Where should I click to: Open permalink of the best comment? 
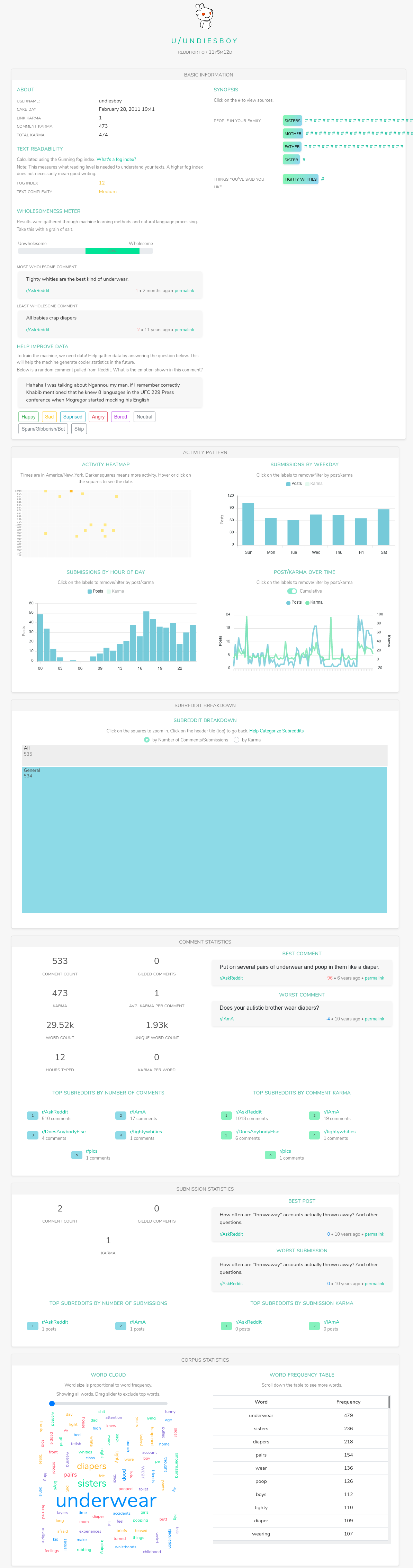pos(375,977)
